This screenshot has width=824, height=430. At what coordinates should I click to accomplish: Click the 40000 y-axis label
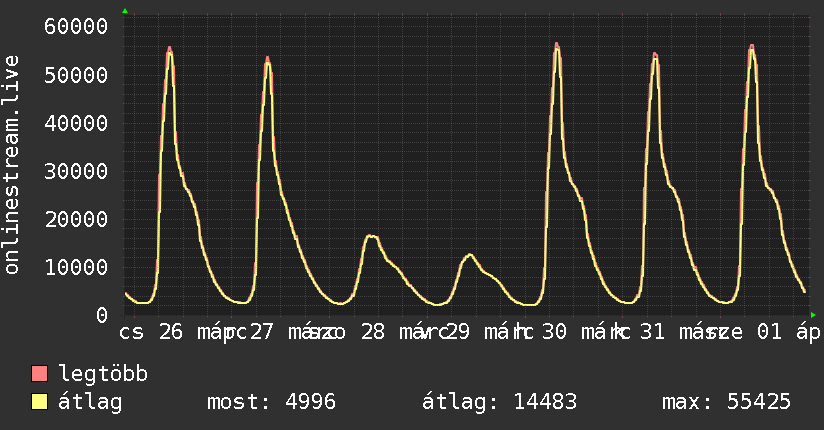tap(76, 124)
